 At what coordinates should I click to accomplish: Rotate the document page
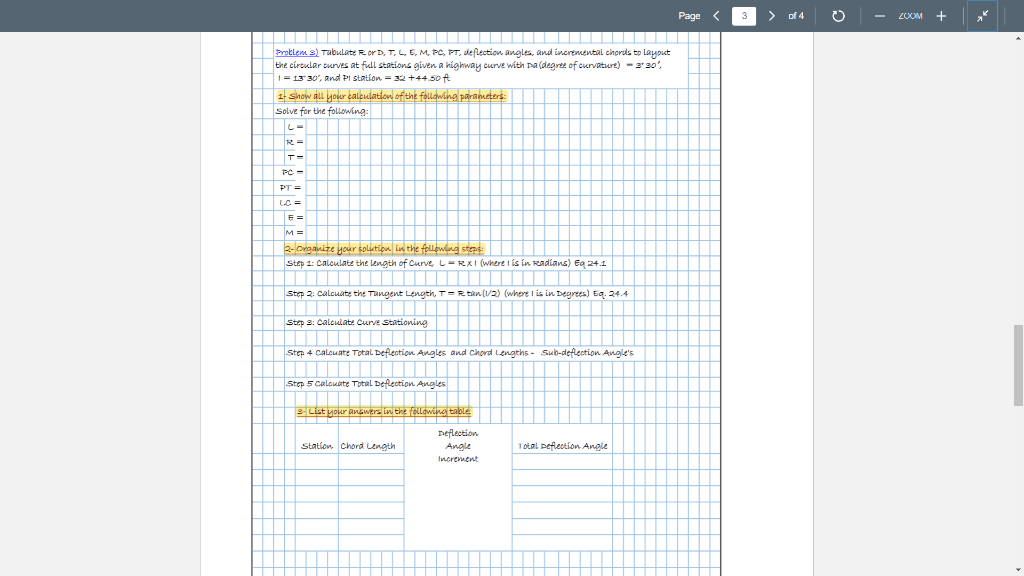(x=838, y=16)
